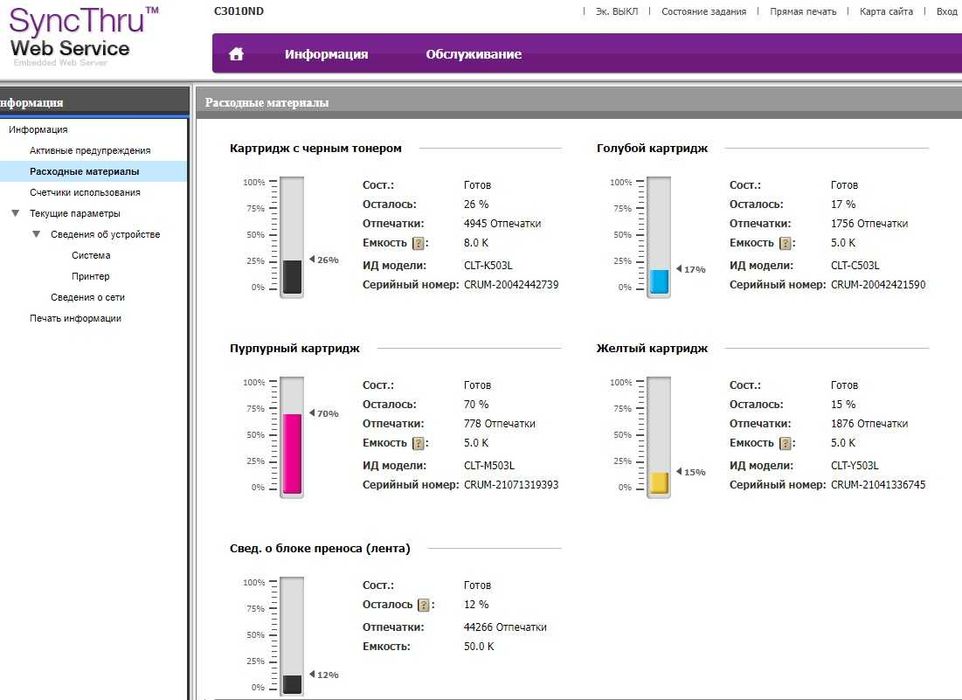Click Голубой картридж heading
The image size is (962, 700).
coord(652,148)
